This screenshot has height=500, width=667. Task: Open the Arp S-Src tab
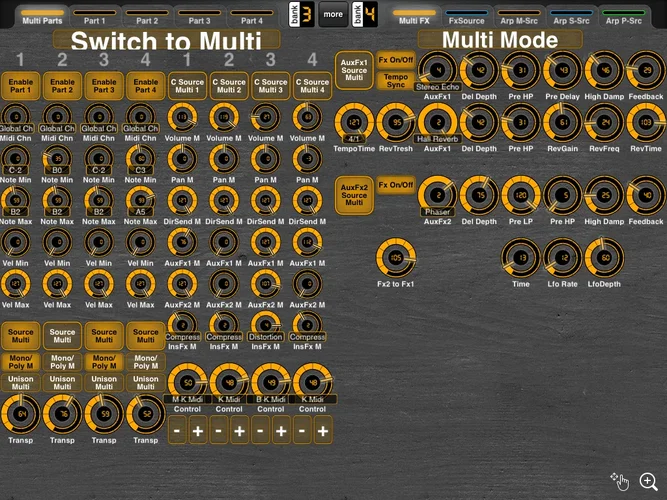click(571, 17)
